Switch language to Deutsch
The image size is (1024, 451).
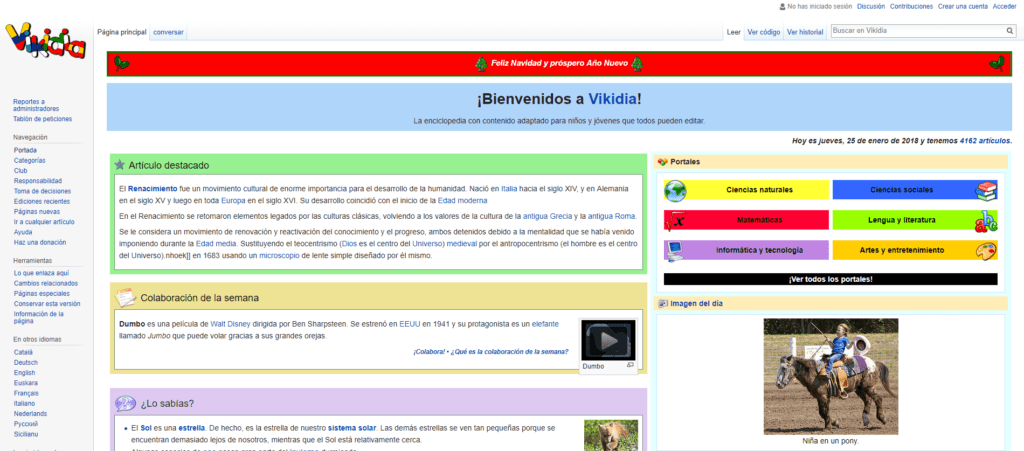point(25,362)
